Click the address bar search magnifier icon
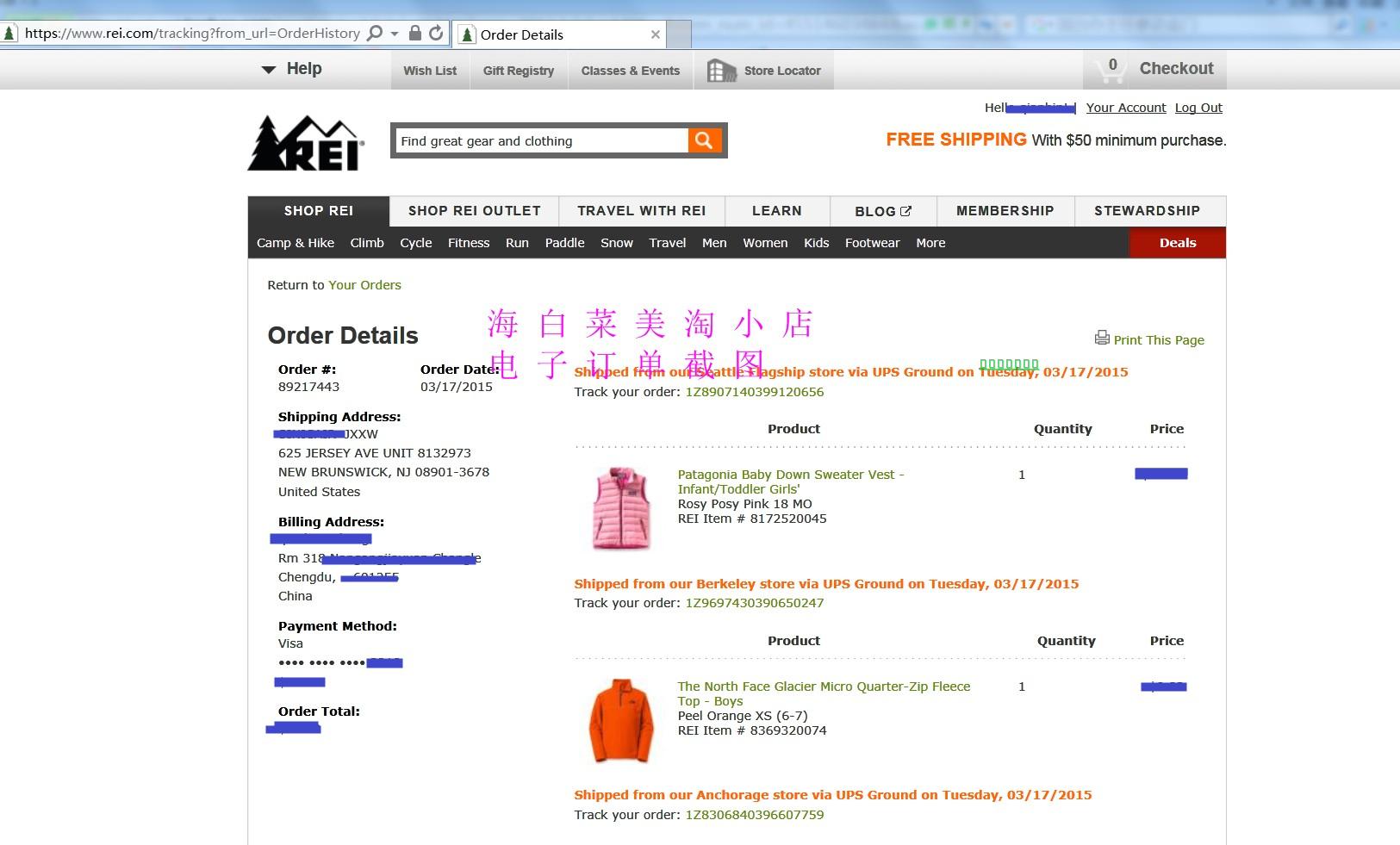This screenshot has width=1400, height=845. click(374, 33)
